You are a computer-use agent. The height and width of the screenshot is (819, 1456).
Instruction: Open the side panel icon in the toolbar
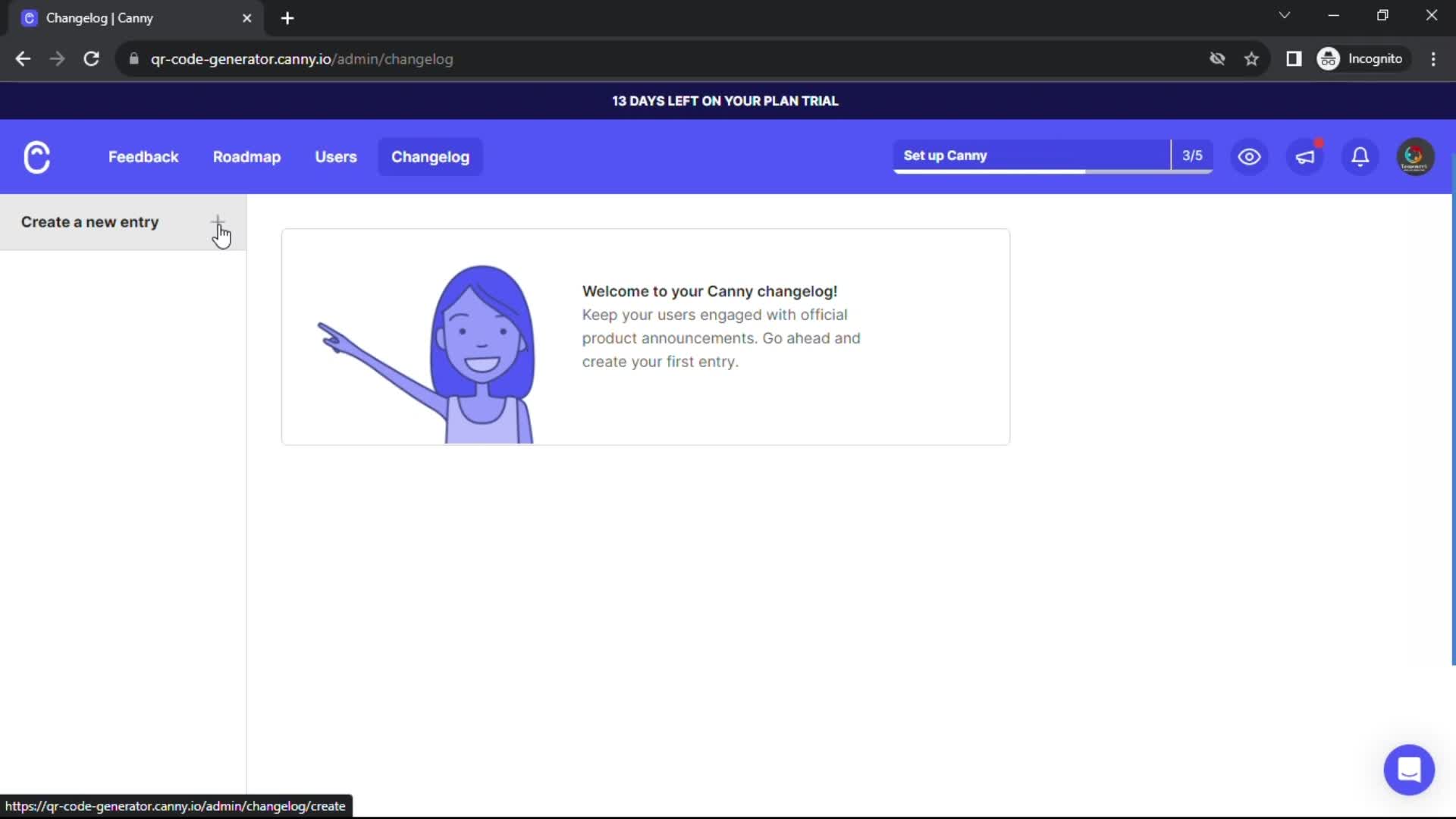tap(1294, 59)
